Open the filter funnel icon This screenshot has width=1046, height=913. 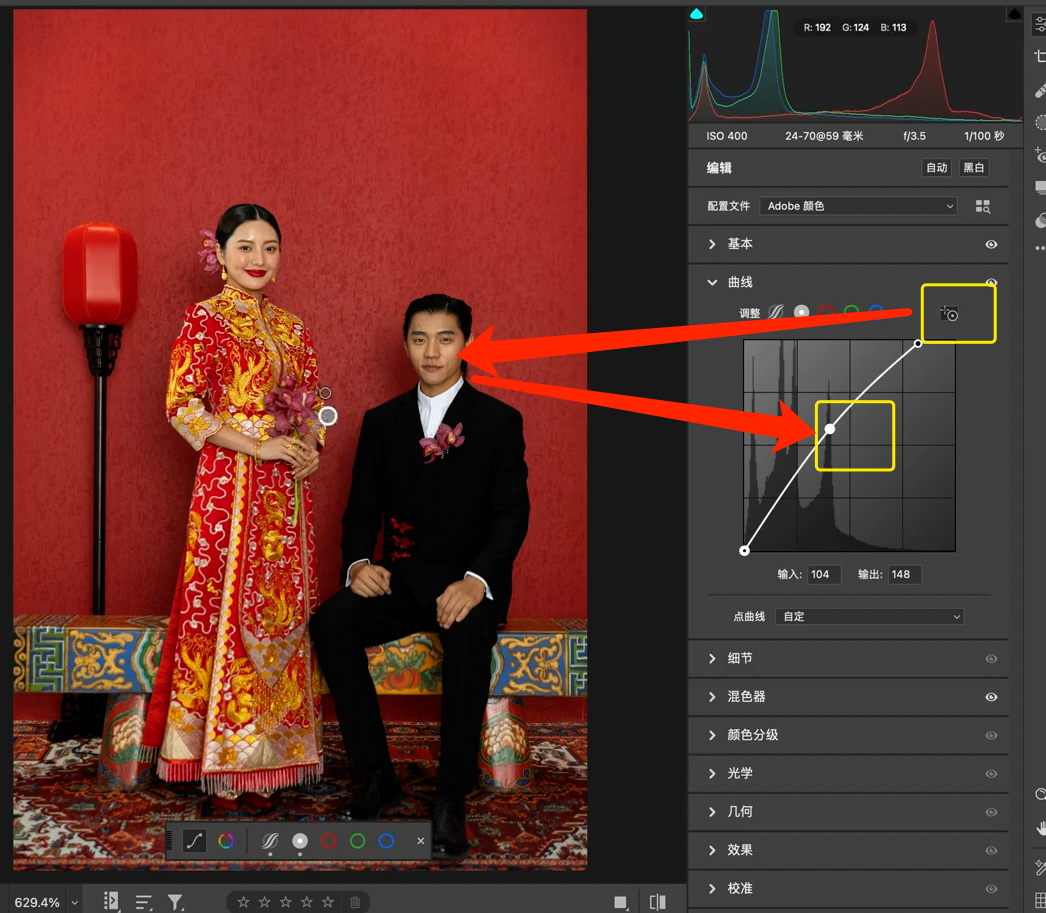click(x=175, y=902)
